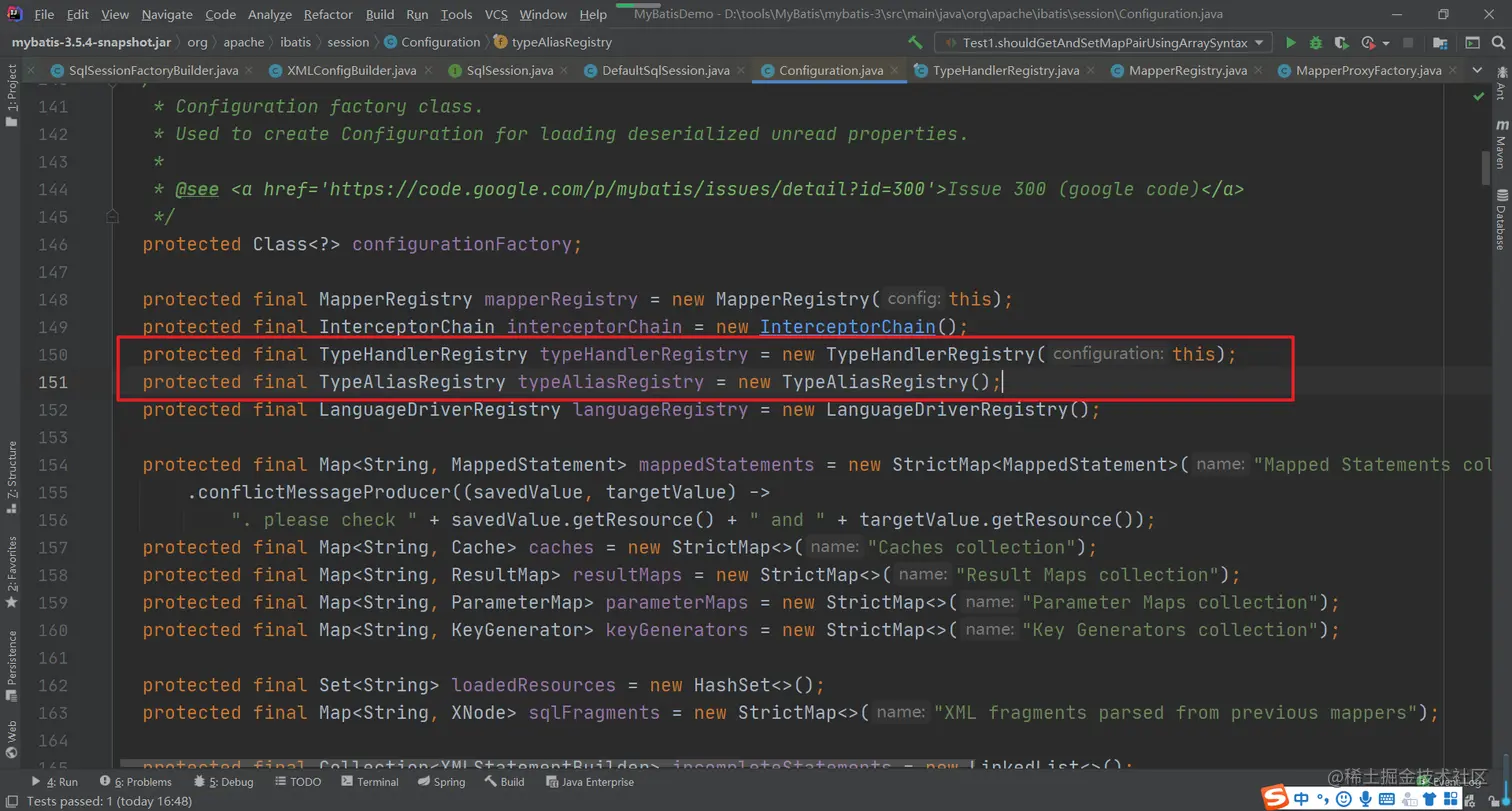
Task: Open Search Everywhere magnifier icon
Action: click(1500, 43)
